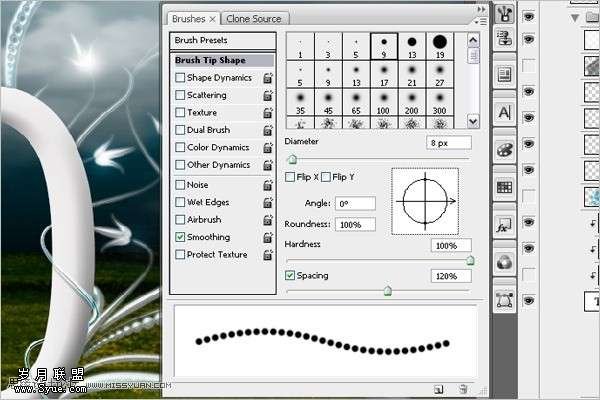The width and height of the screenshot is (600, 400).
Task: Select the hard round 19 brush preset
Action: point(440,46)
